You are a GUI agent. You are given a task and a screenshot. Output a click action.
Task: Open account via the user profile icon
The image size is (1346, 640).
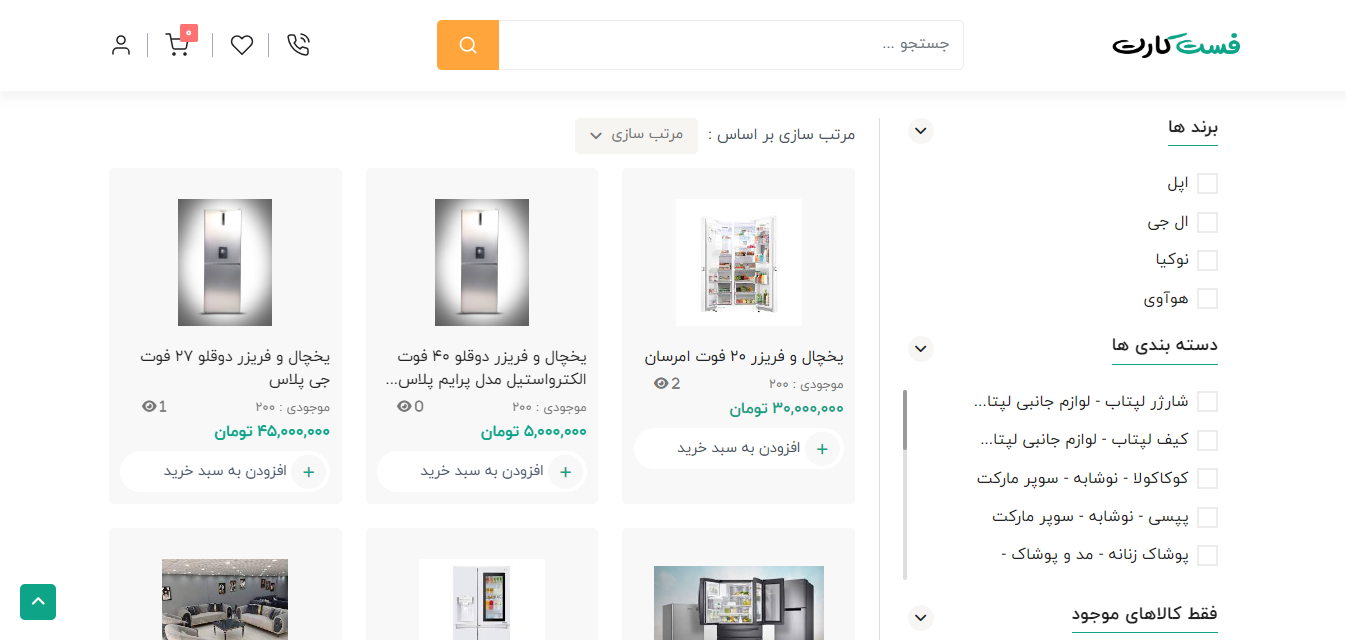coord(121,45)
